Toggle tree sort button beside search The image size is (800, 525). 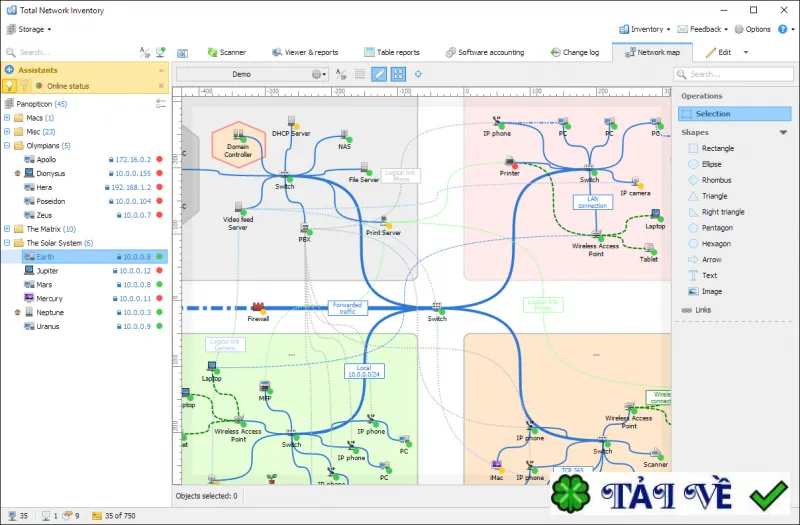[x=145, y=52]
